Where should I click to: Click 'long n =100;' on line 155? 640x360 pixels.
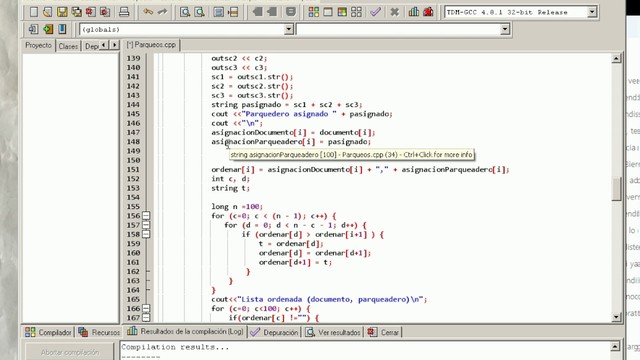237,207
